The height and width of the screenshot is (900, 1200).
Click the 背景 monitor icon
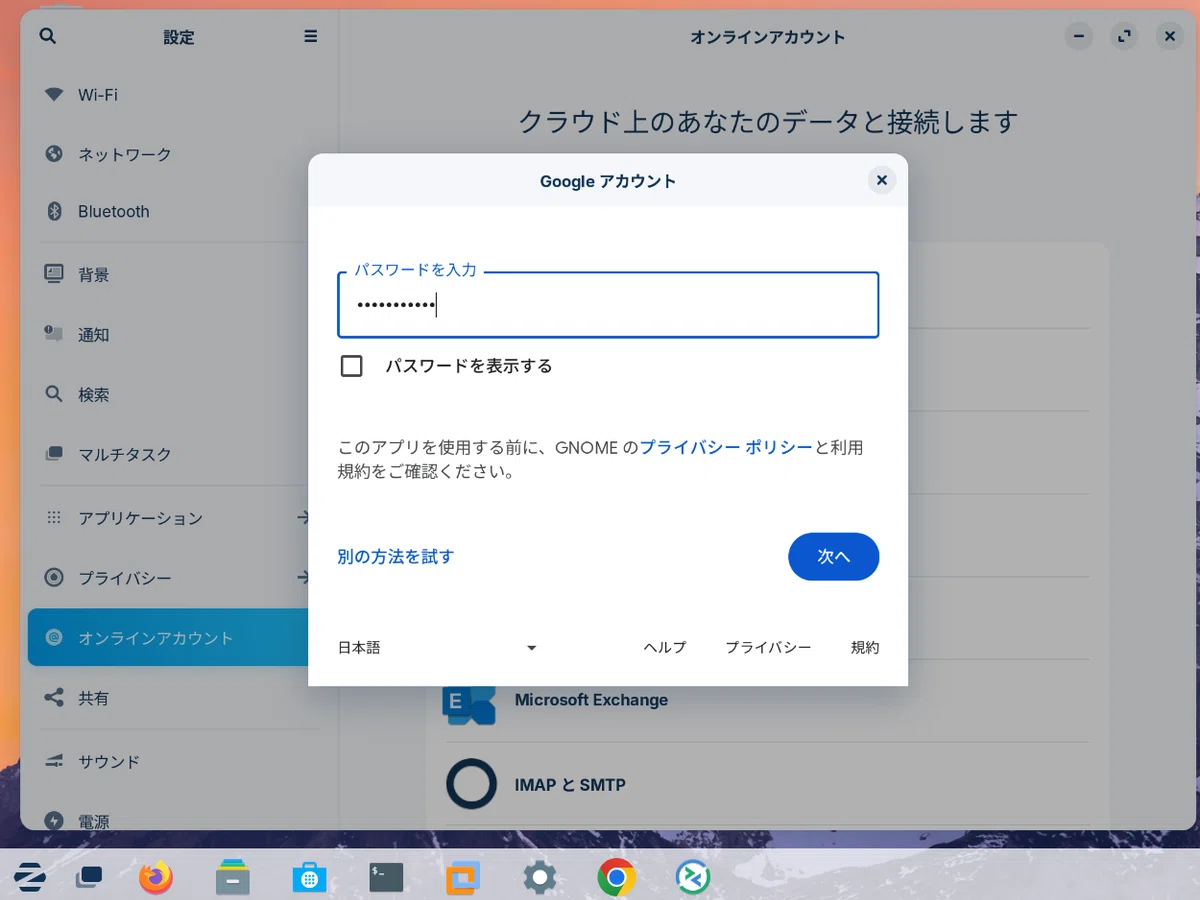[54, 274]
